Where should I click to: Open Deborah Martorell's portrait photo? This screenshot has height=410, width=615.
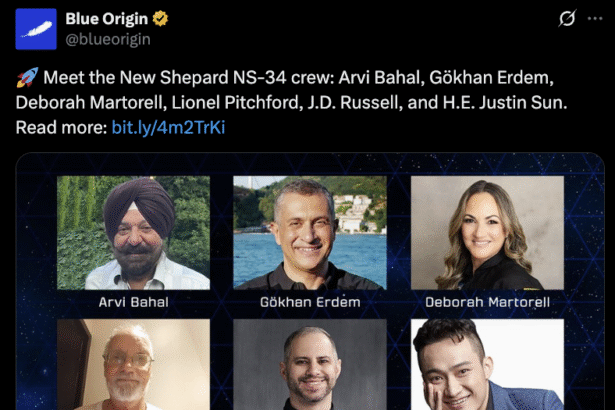pyautogui.click(x=487, y=233)
